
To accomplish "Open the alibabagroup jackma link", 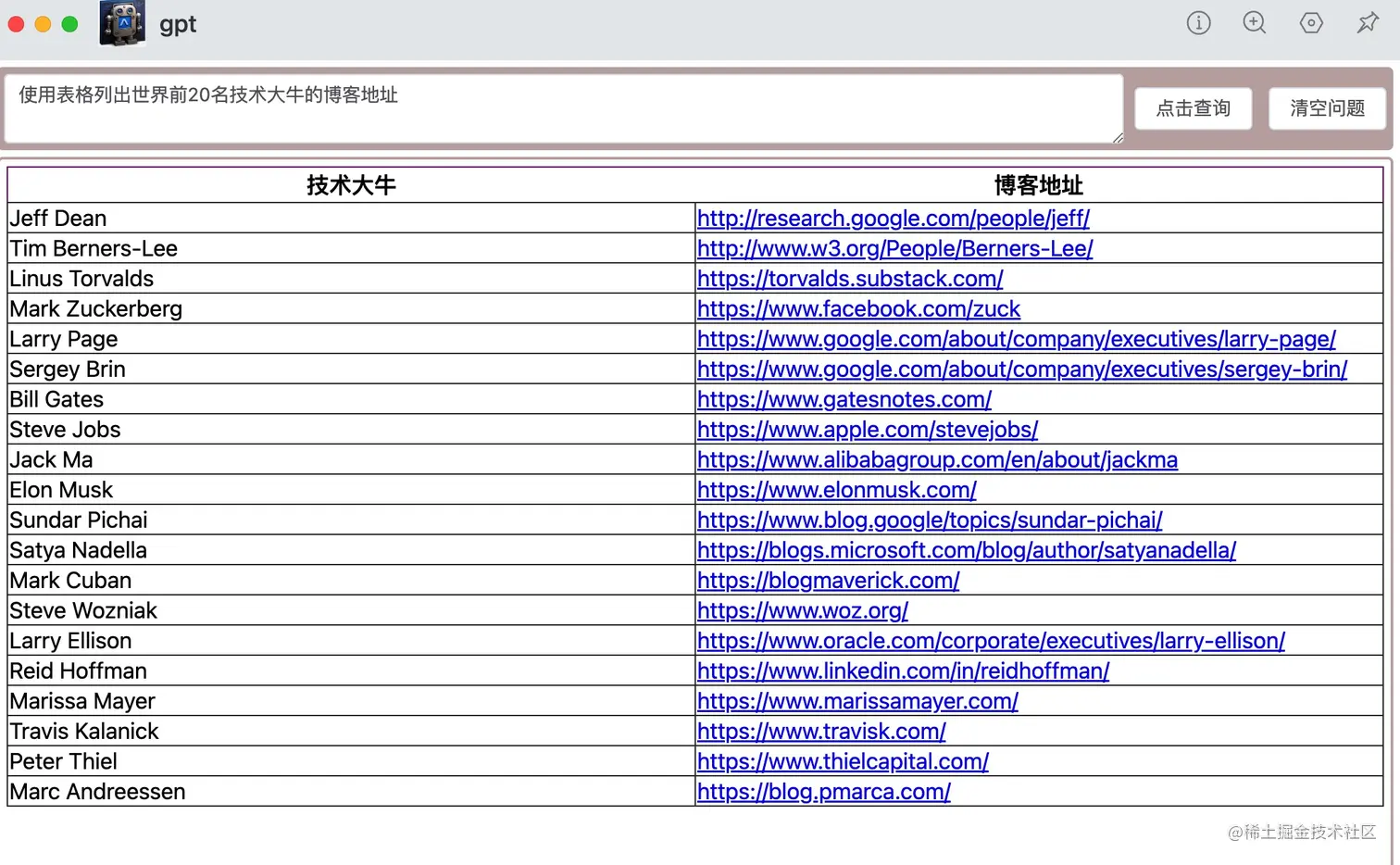I will point(937,460).
